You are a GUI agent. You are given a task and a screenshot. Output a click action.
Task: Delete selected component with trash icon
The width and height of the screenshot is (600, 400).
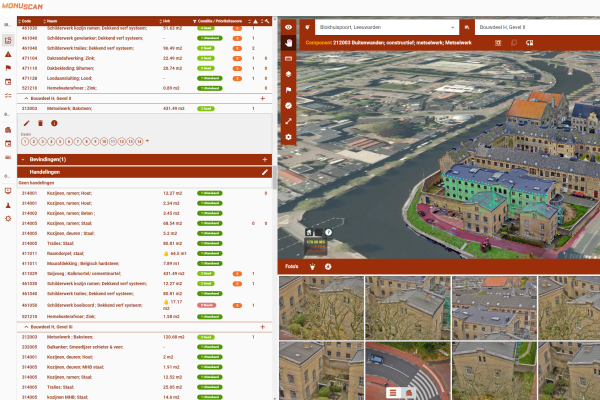40,123
